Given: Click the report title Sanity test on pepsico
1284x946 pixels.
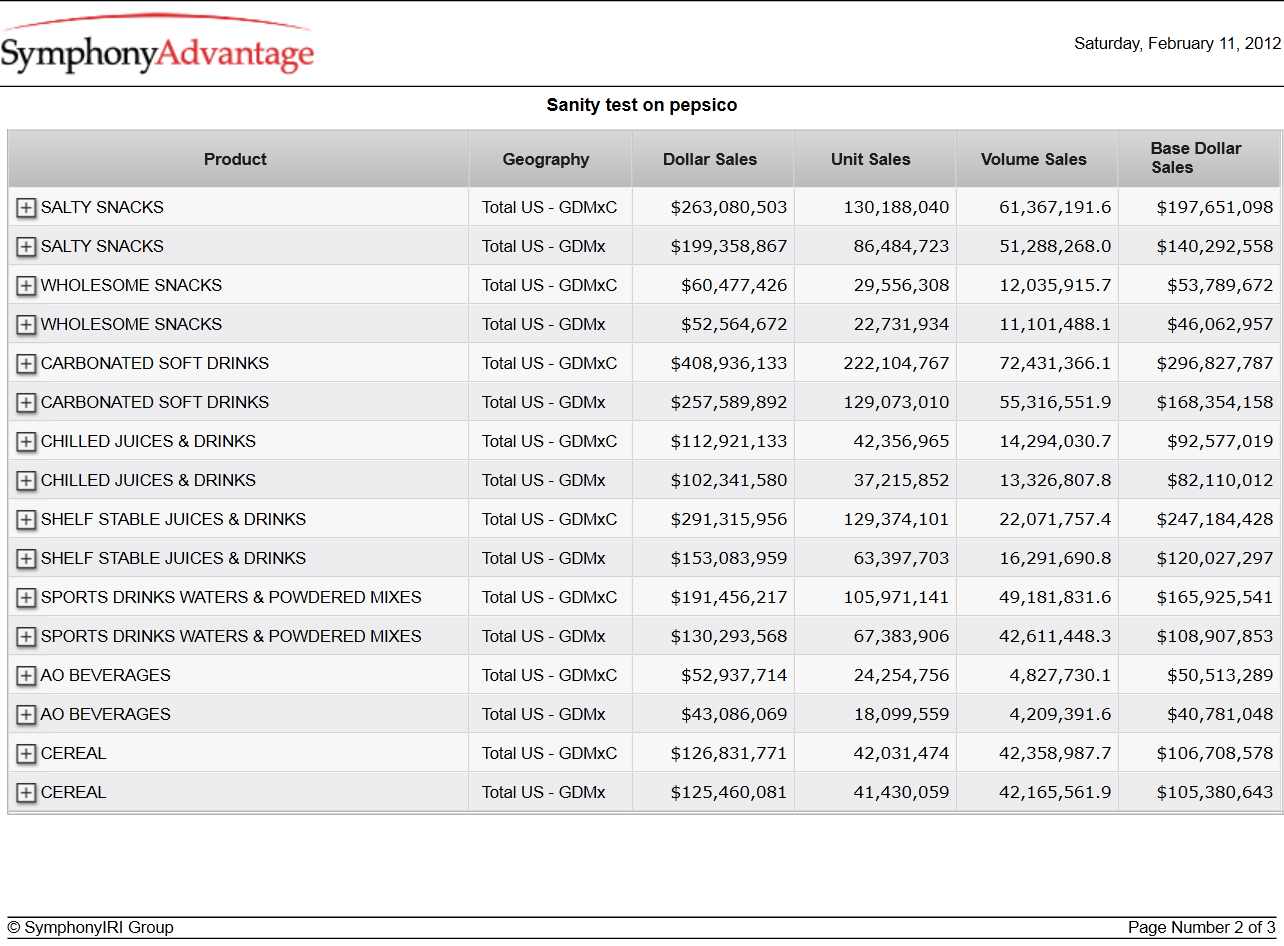Looking at the screenshot, I should 642,105.
